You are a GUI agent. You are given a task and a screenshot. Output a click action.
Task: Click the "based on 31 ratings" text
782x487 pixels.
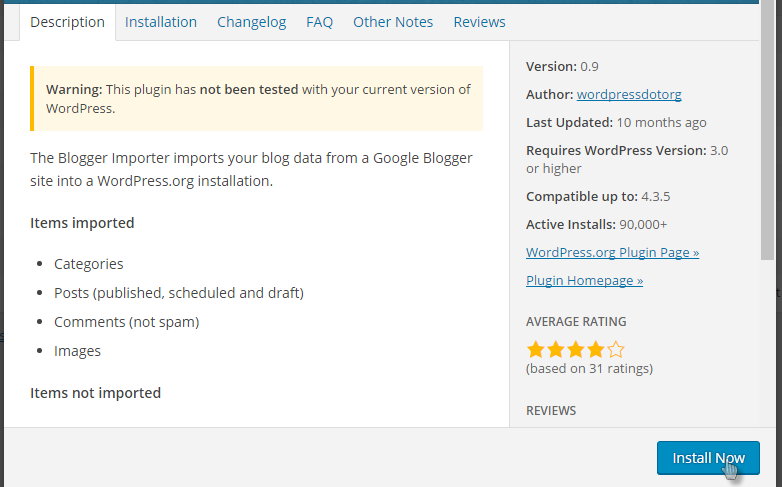(589, 368)
